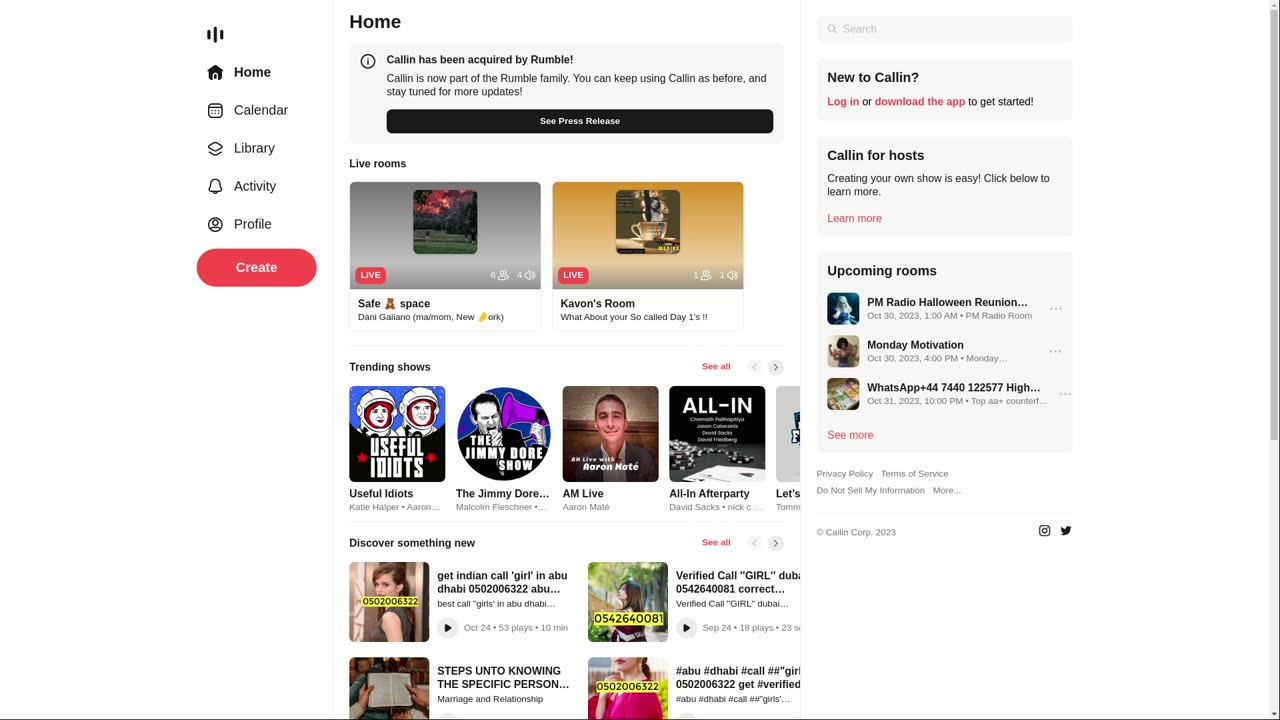Open the Useful Idiots show title
1280x720 pixels.
point(381,494)
